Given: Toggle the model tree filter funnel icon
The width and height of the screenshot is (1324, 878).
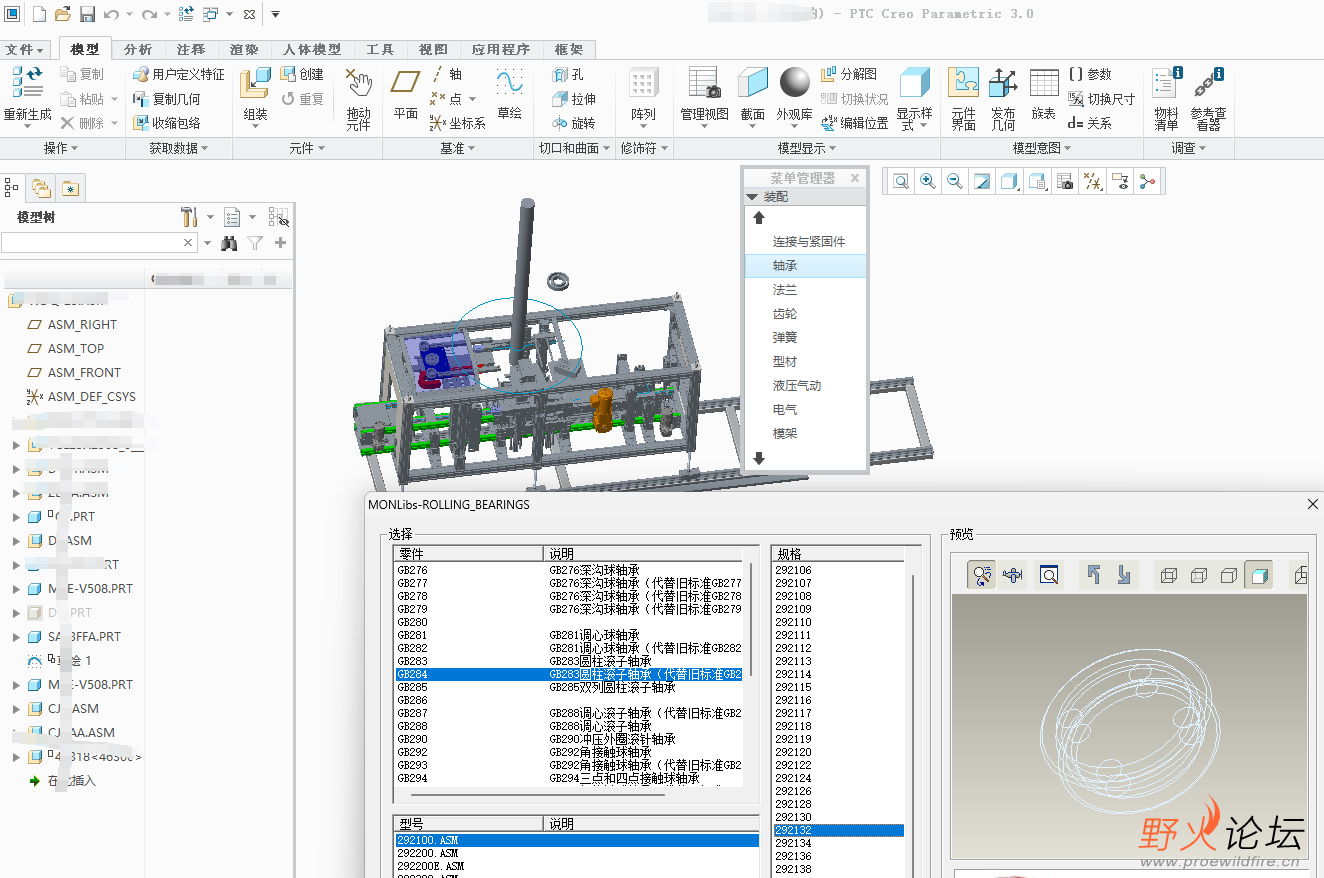Looking at the screenshot, I should [x=255, y=243].
